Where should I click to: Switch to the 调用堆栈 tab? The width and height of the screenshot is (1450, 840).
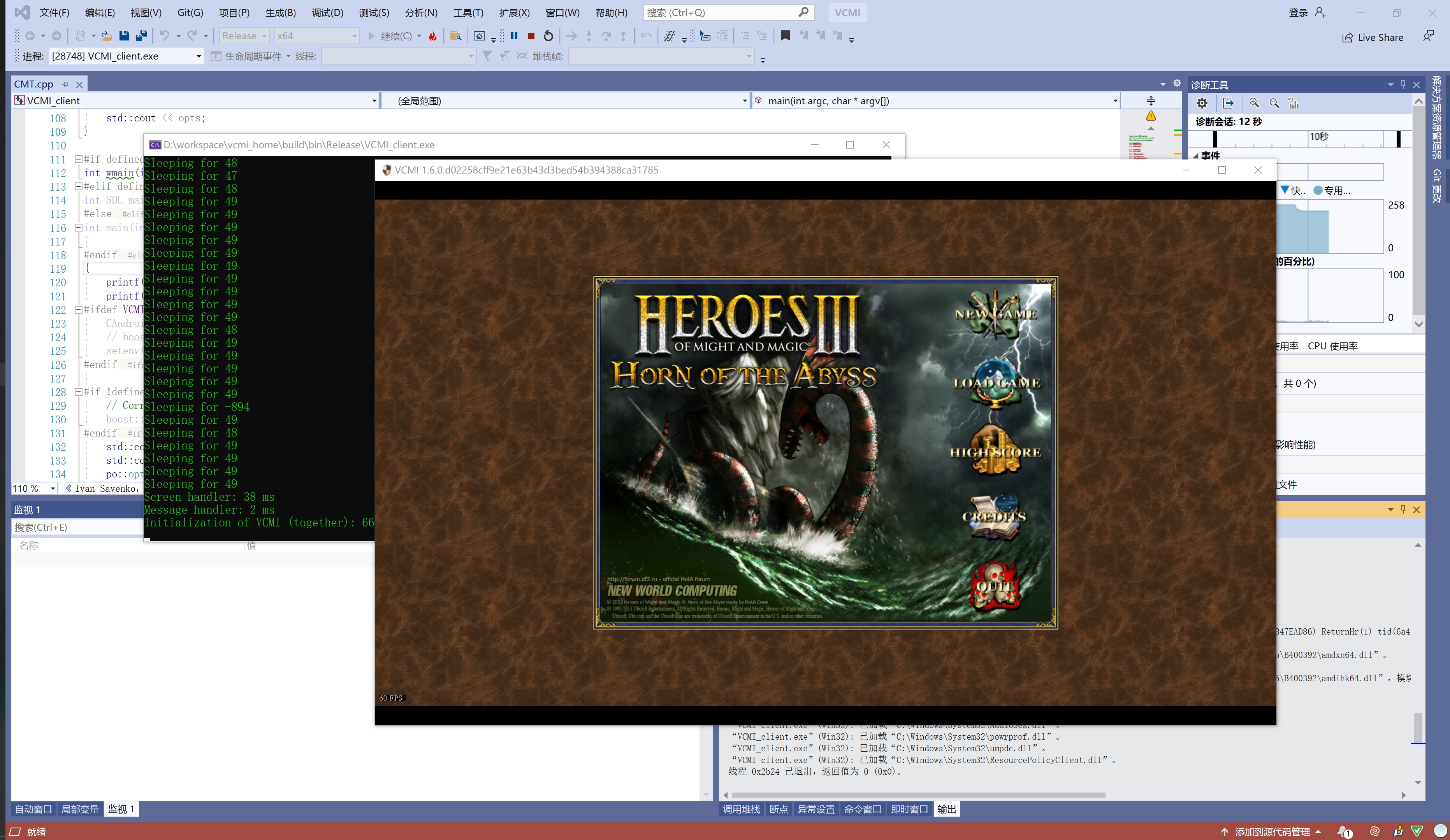(741, 809)
